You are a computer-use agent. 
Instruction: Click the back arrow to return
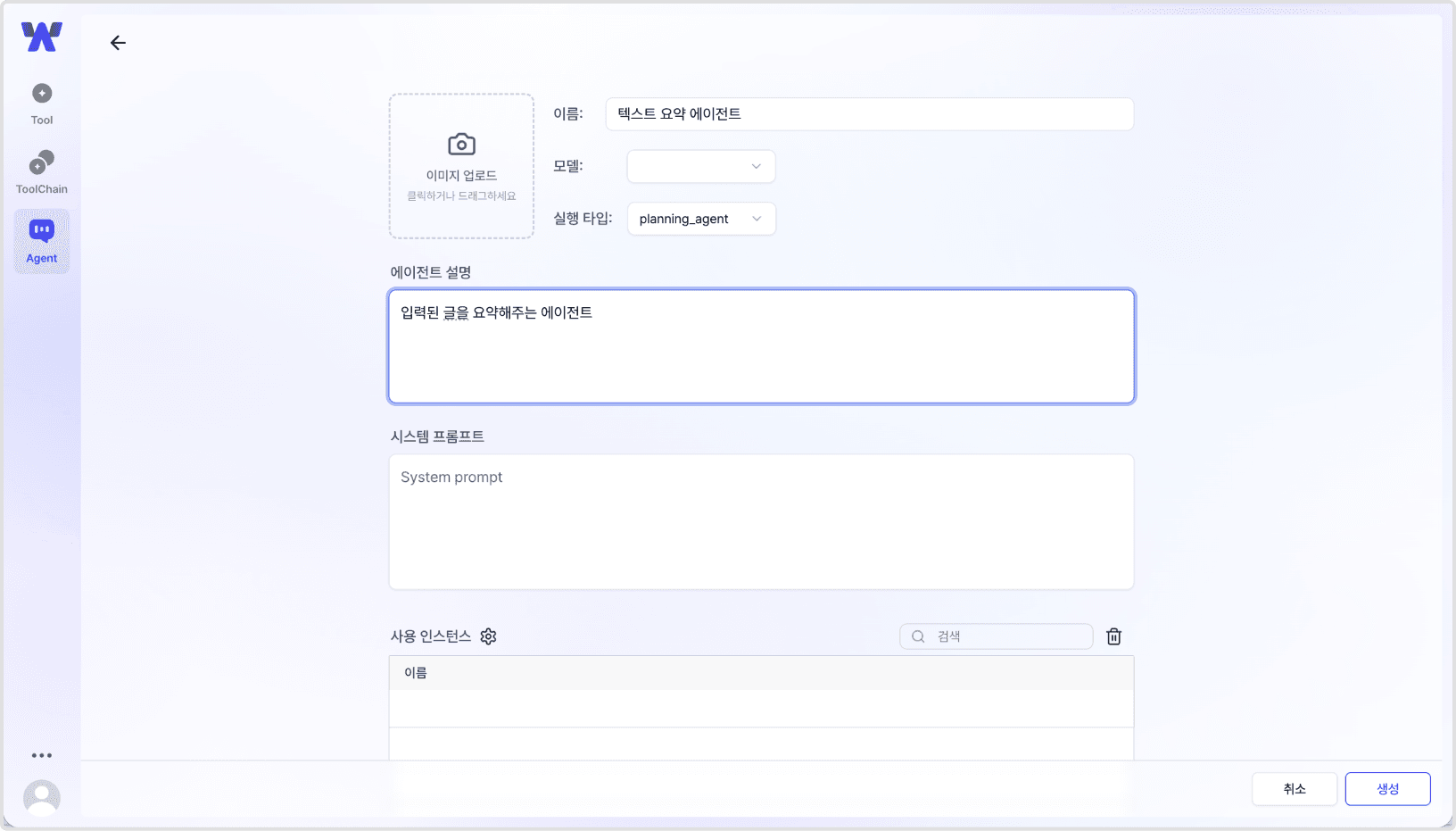point(118,42)
